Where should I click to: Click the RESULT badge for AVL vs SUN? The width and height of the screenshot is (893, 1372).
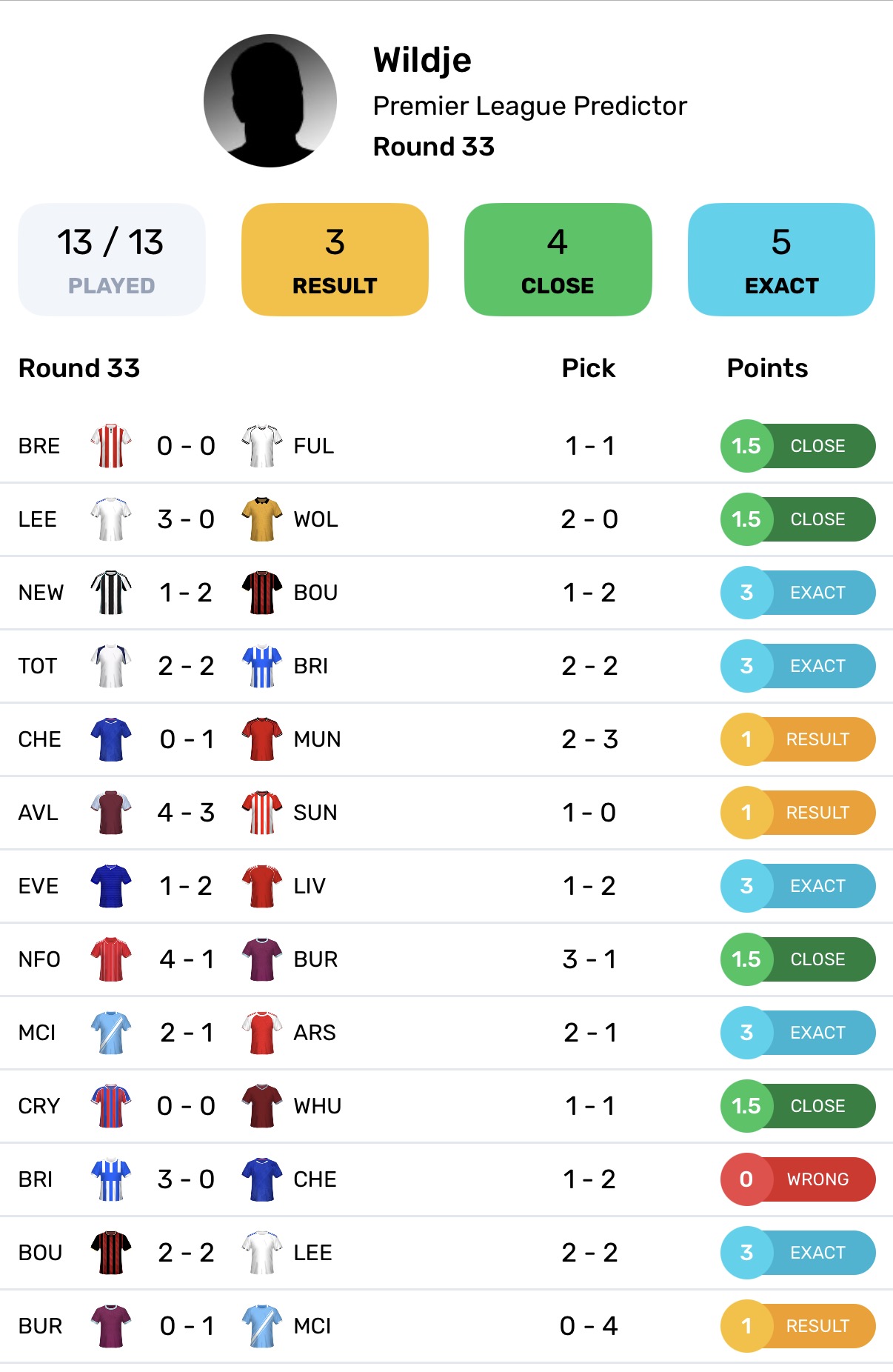tap(798, 813)
